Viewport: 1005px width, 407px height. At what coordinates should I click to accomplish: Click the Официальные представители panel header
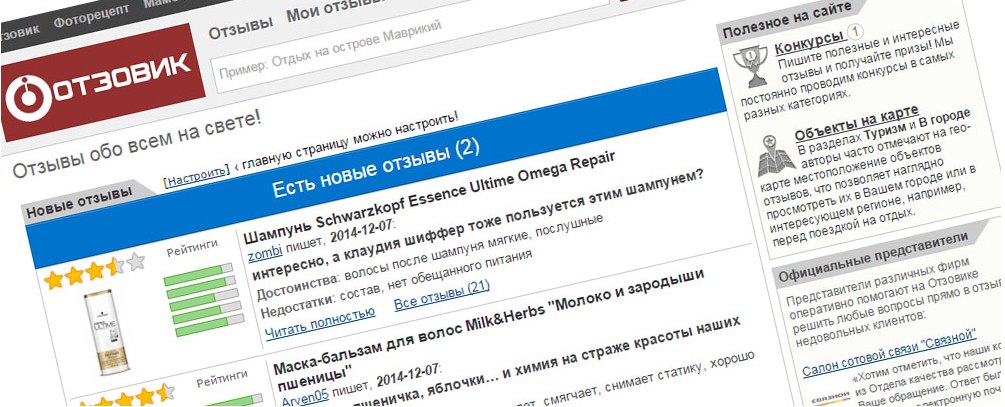[x=874, y=257]
